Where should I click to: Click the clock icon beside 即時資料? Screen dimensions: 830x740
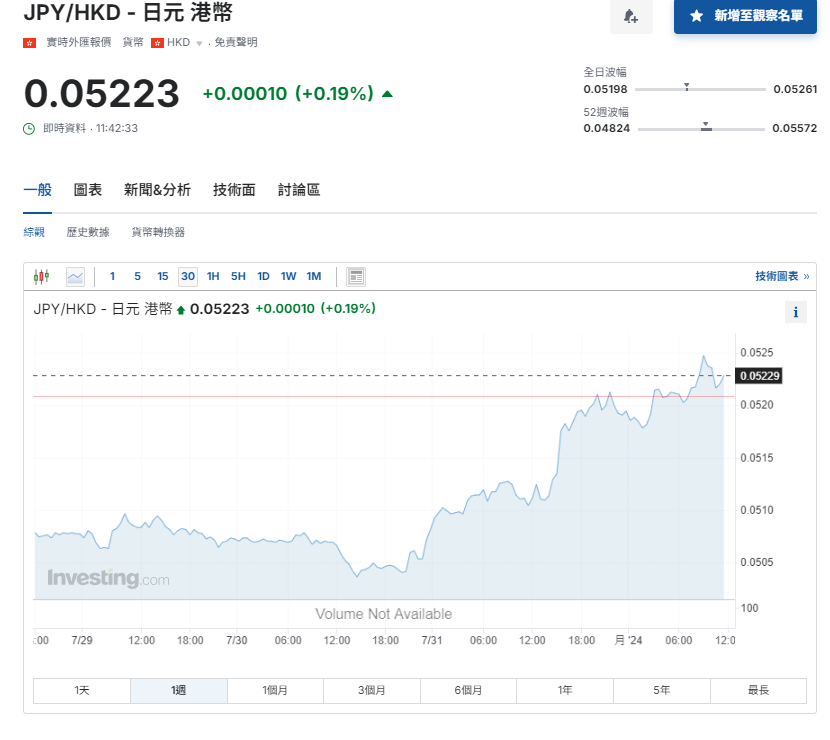coord(30,128)
